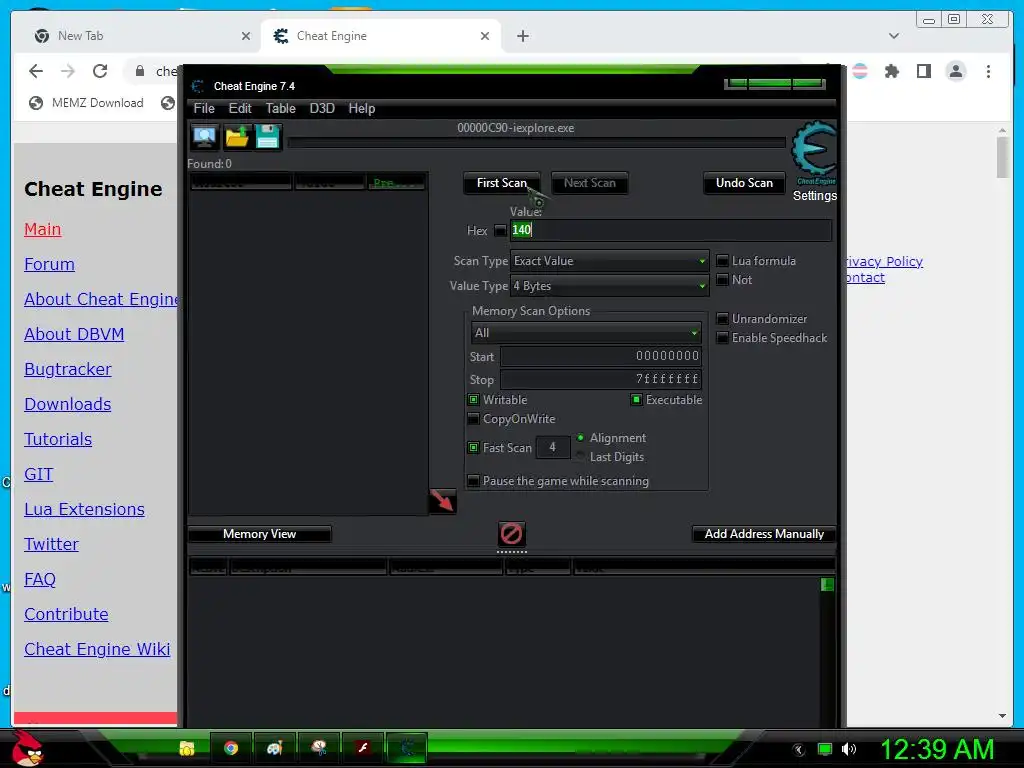Copy selected addresses with red arrow
1024x768 pixels.
tap(442, 501)
